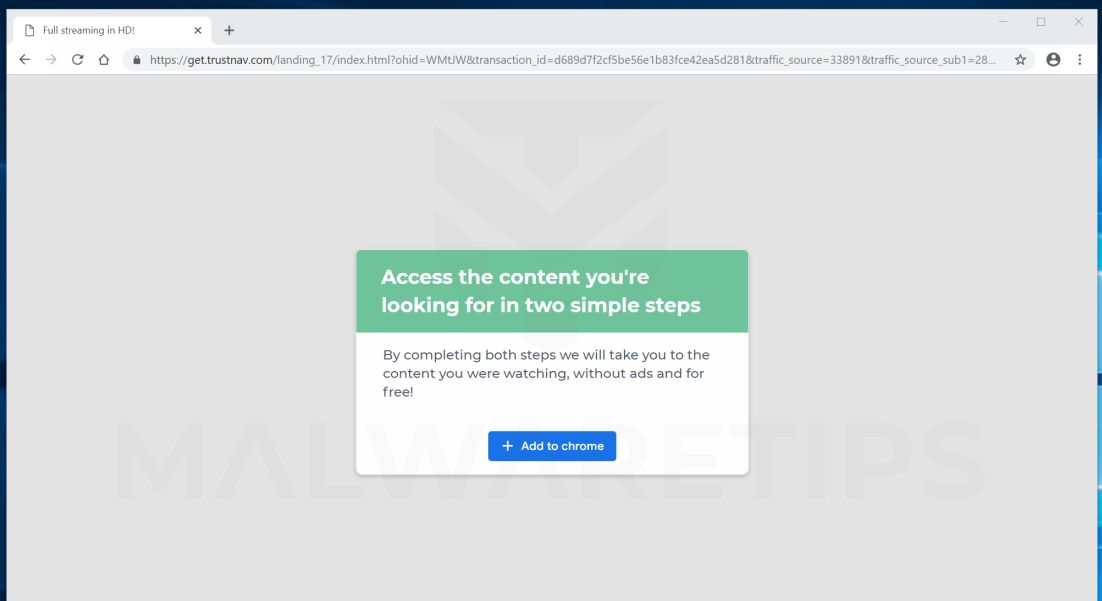Click the 'By completing both steps' paragraph
The height and width of the screenshot is (601, 1102).
click(546, 373)
